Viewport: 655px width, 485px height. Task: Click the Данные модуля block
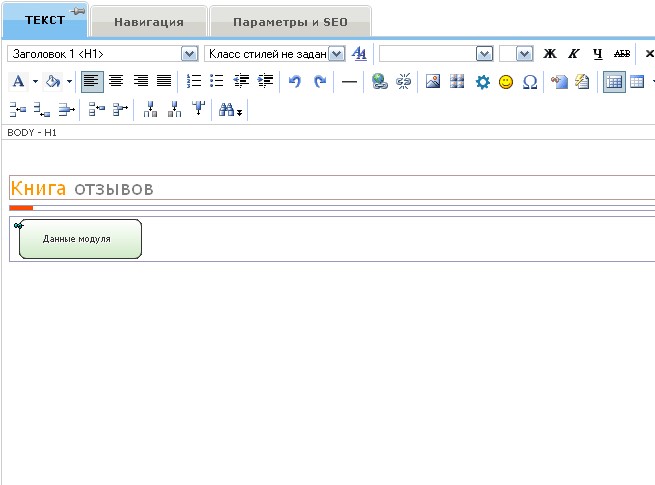pos(77,240)
